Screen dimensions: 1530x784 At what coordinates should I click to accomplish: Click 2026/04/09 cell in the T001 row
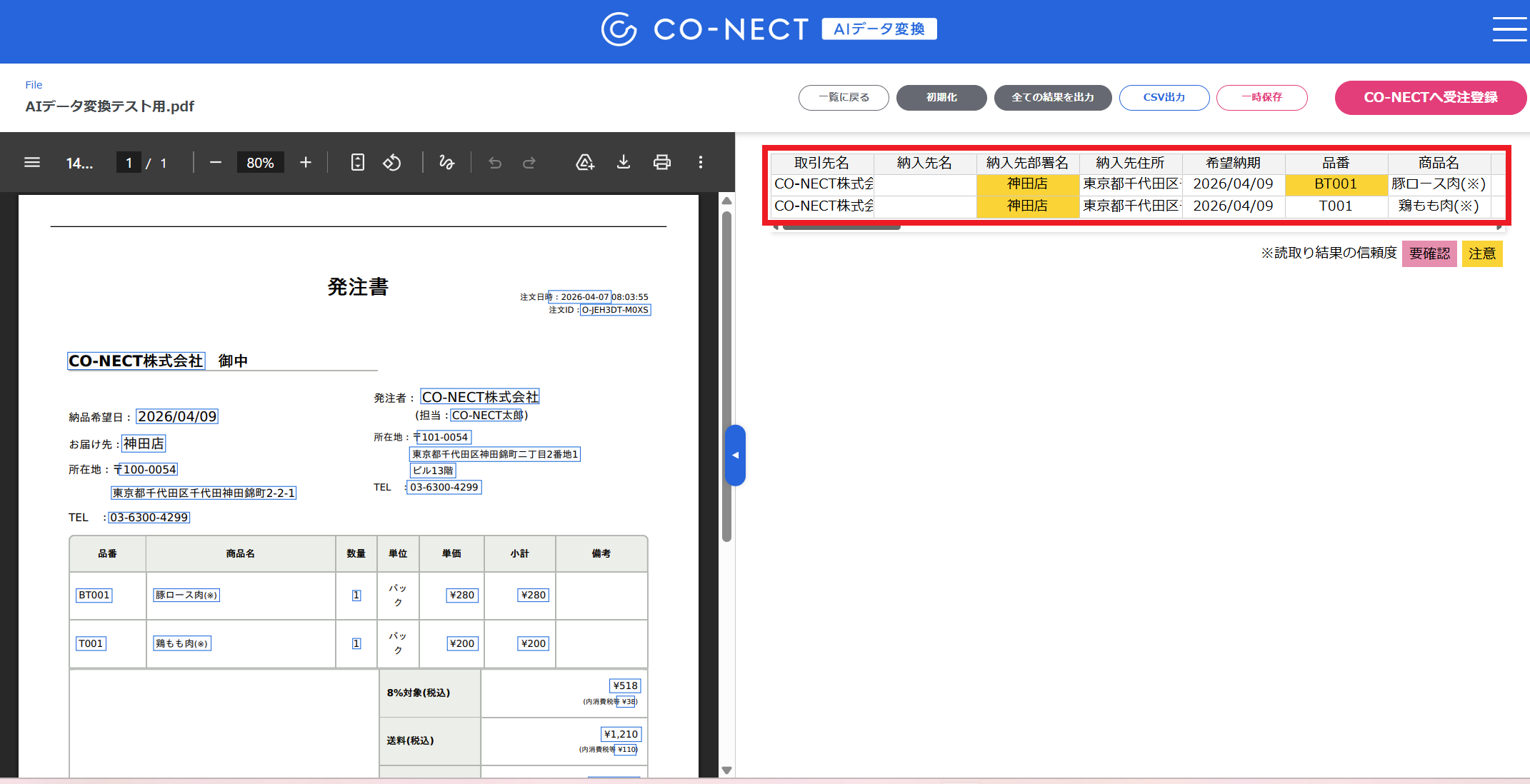(1234, 206)
